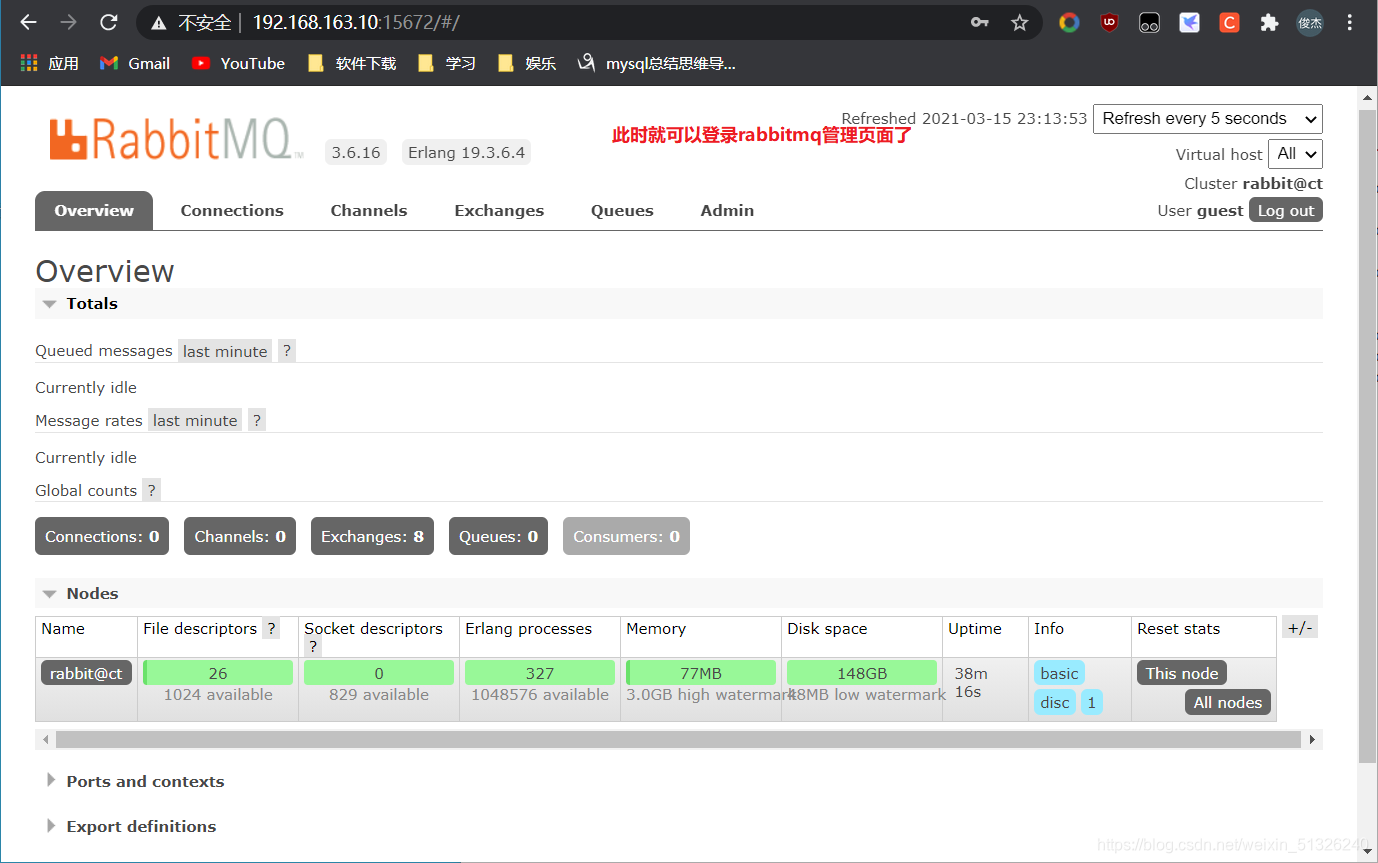Switch to the Queues tab
The image size is (1378, 863).
tap(622, 211)
